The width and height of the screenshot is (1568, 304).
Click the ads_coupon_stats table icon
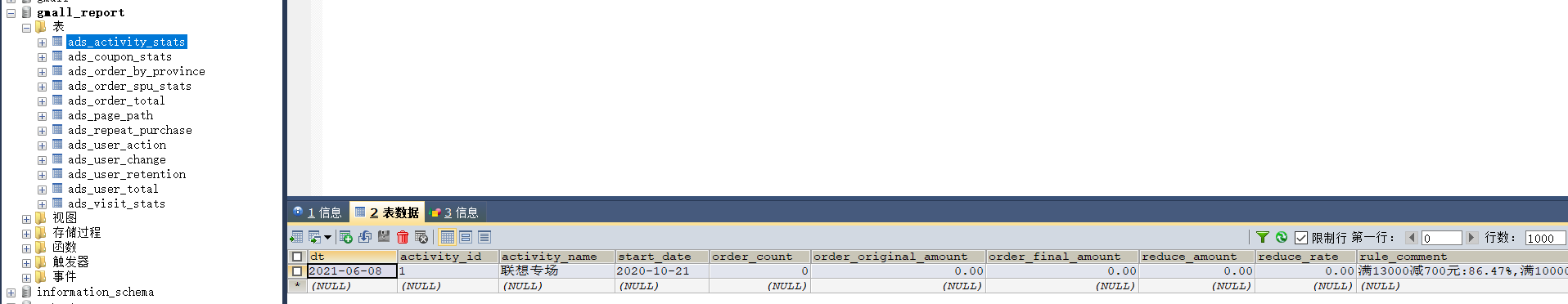57,56
